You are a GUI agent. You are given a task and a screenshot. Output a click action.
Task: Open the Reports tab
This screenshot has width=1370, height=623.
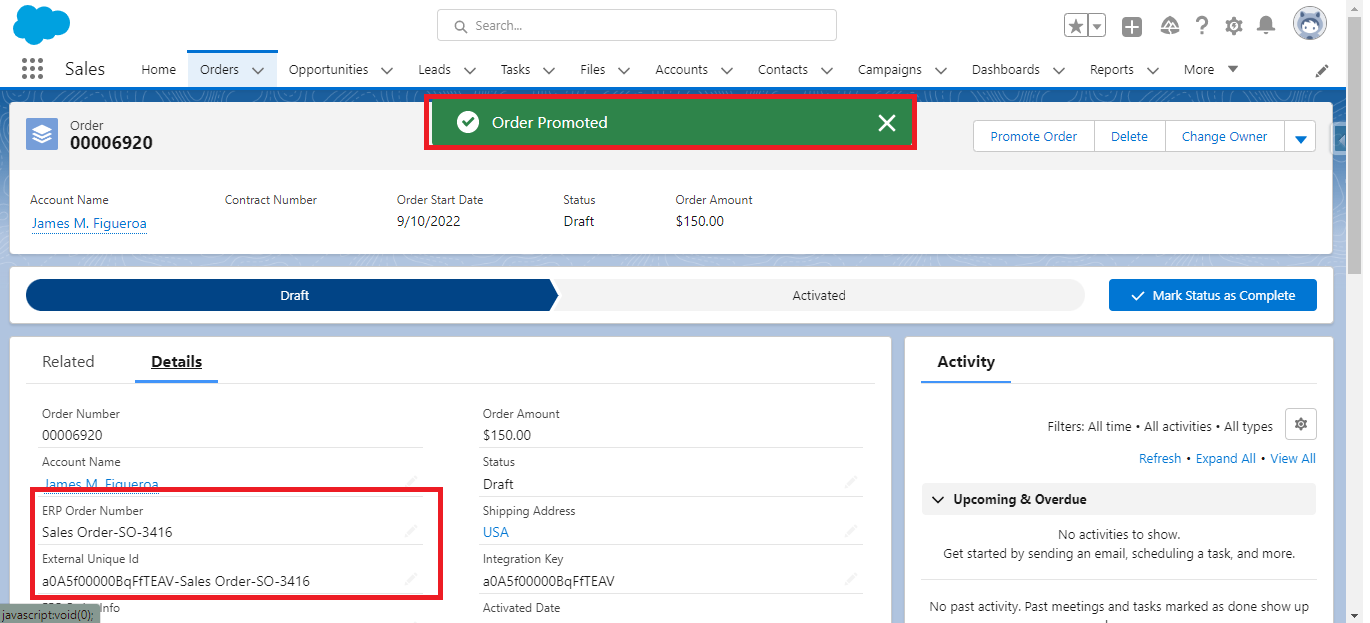[x=1111, y=69]
